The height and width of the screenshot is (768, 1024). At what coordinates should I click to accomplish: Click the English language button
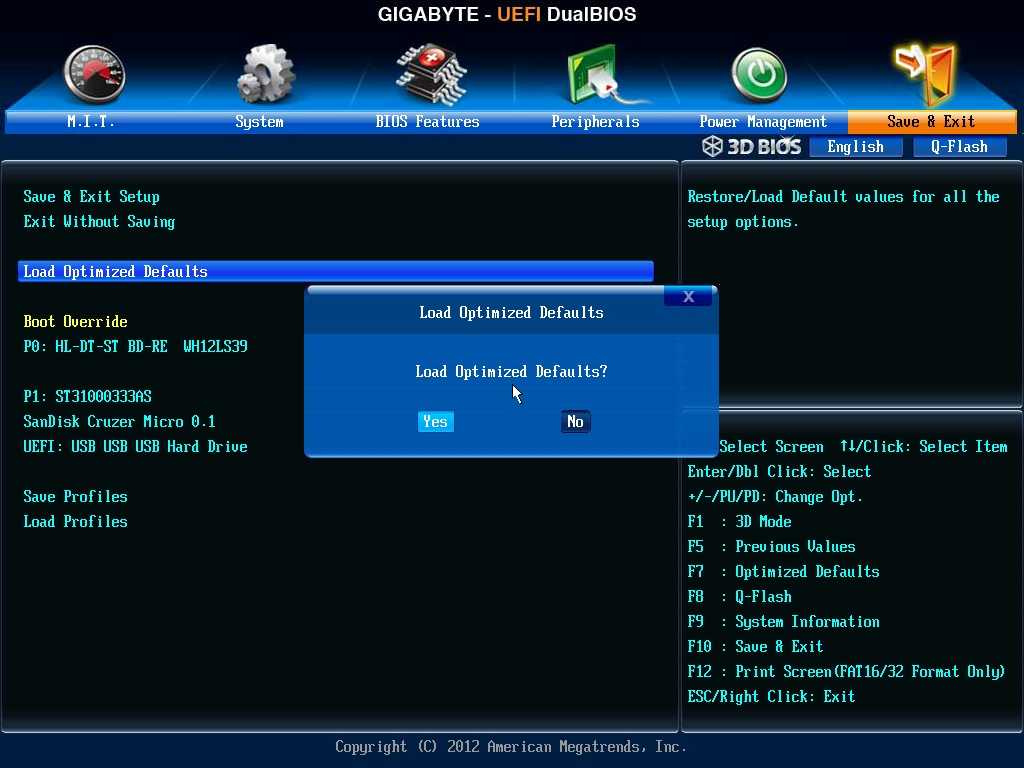tap(856, 147)
